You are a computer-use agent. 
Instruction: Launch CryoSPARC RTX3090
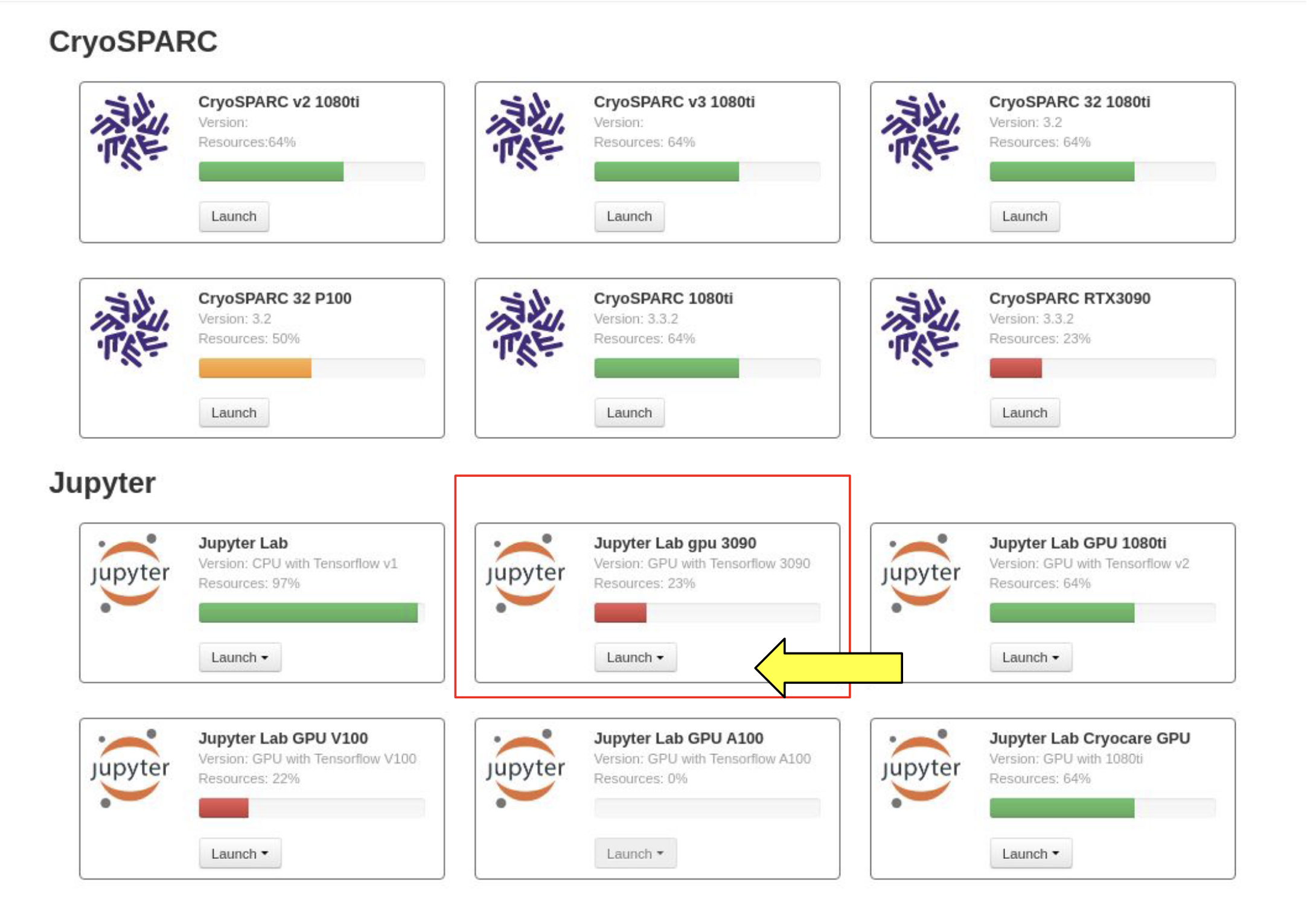(x=1024, y=413)
